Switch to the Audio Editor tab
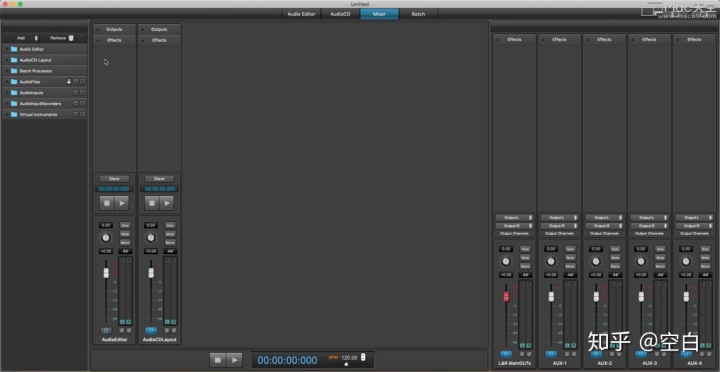Image resolution: width=720 pixels, height=372 pixels. pyautogui.click(x=301, y=14)
